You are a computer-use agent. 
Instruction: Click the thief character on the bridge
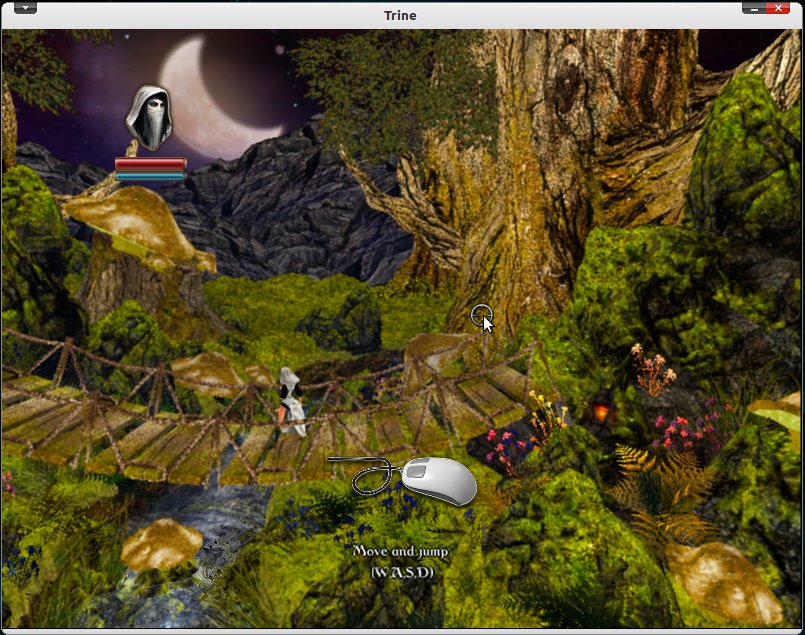coord(291,400)
